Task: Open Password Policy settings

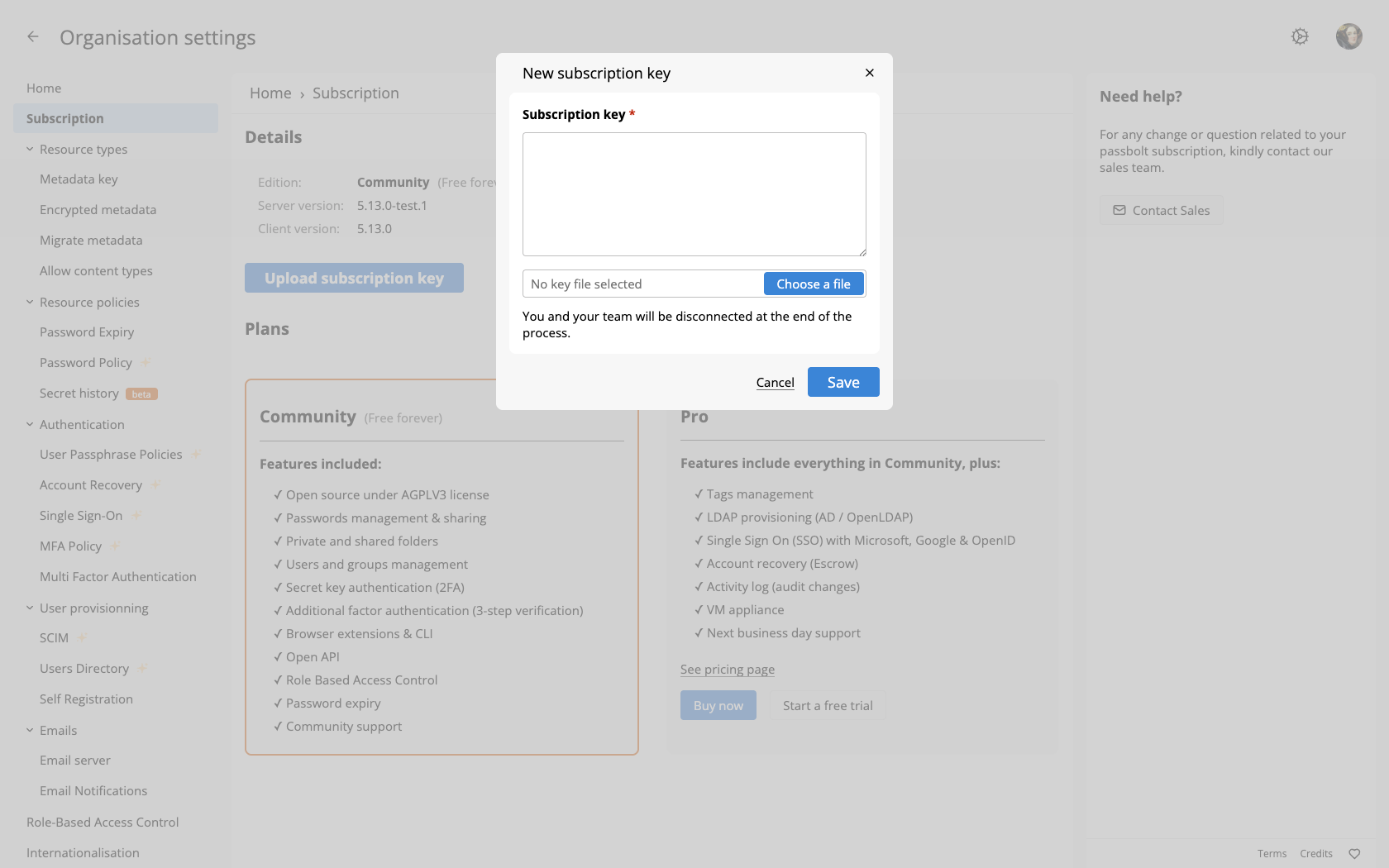Action: [x=86, y=363]
